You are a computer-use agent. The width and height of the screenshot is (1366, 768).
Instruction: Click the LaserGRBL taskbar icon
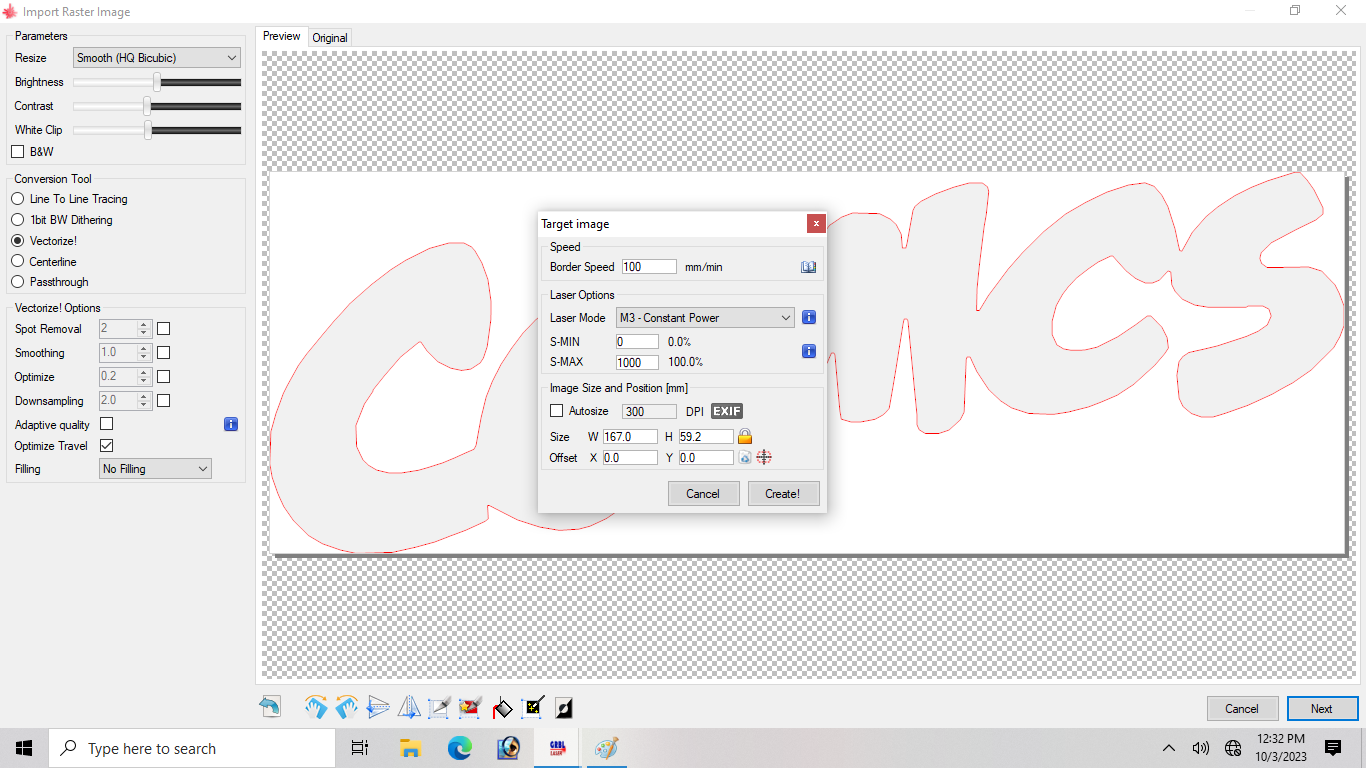(557, 748)
